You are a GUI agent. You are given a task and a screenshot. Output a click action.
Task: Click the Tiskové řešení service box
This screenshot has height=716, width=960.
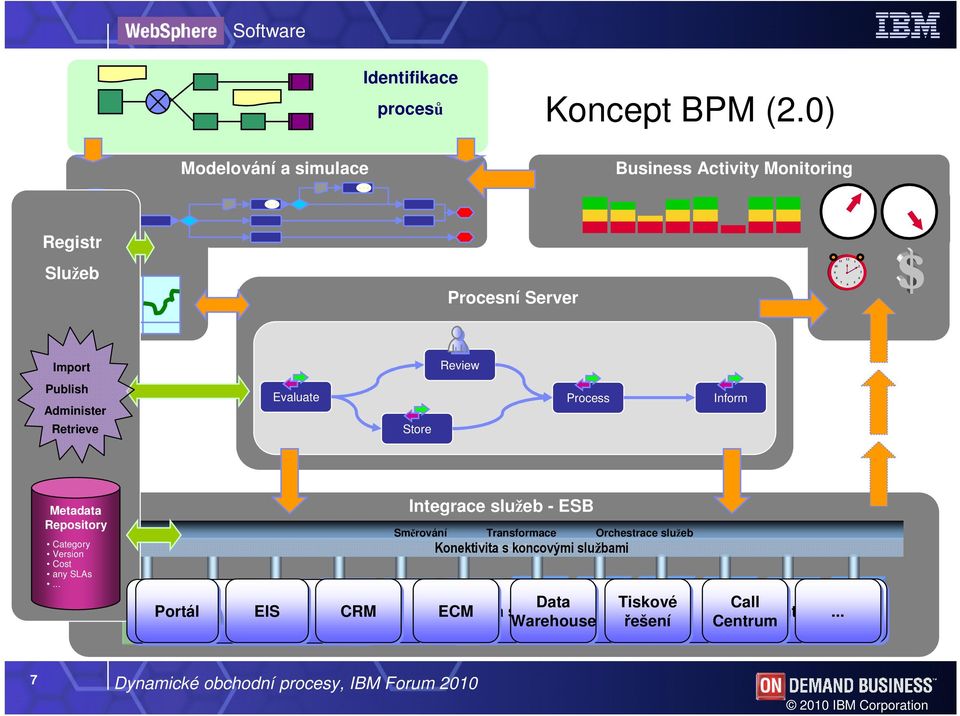pyautogui.click(x=647, y=611)
